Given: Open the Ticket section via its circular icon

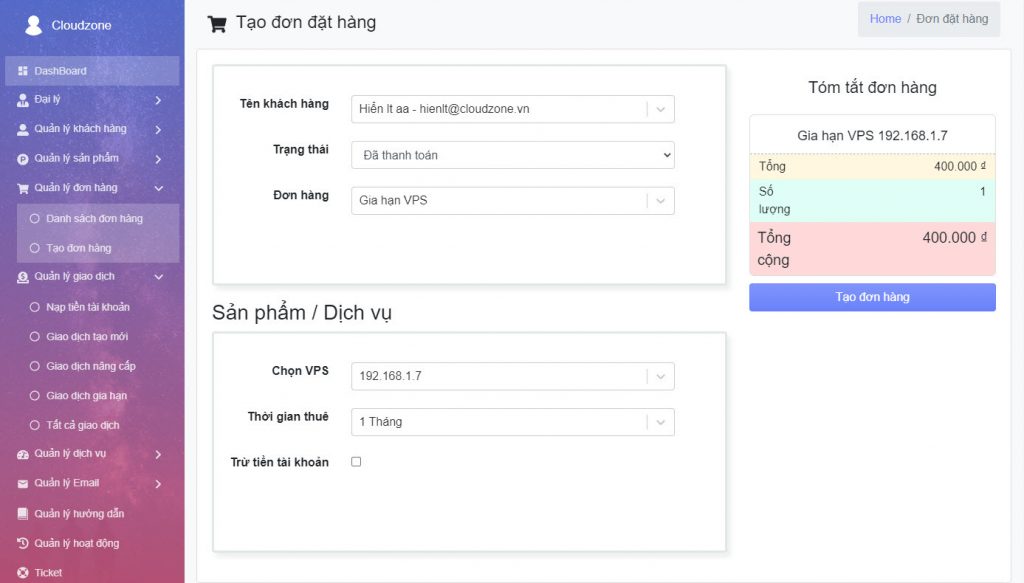Looking at the screenshot, I should click(x=24, y=572).
